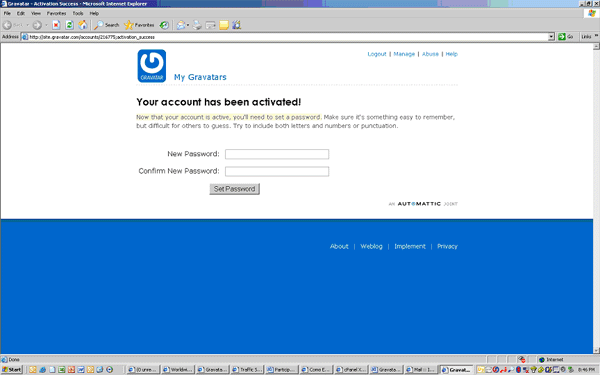Image resolution: width=600 pixels, height=375 pixels.
Task: Open the Mail button dropdown arrow
Action: 188,25
